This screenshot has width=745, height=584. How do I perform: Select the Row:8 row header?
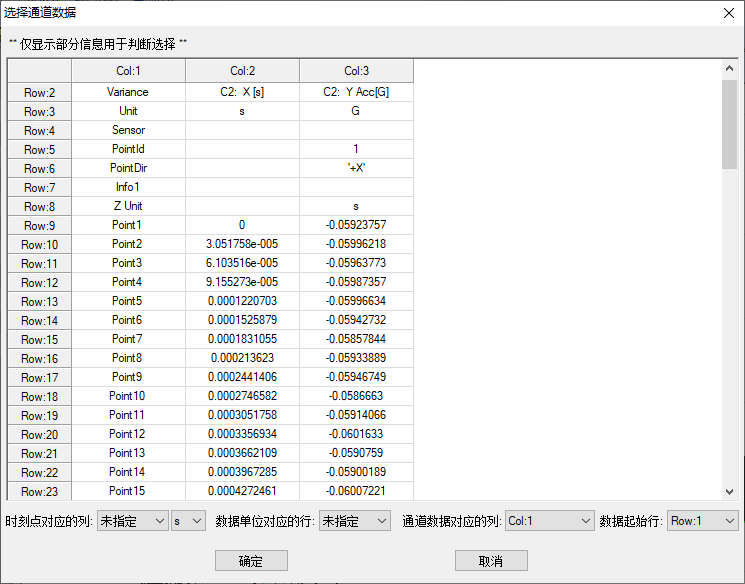click(x=39, y=206)
